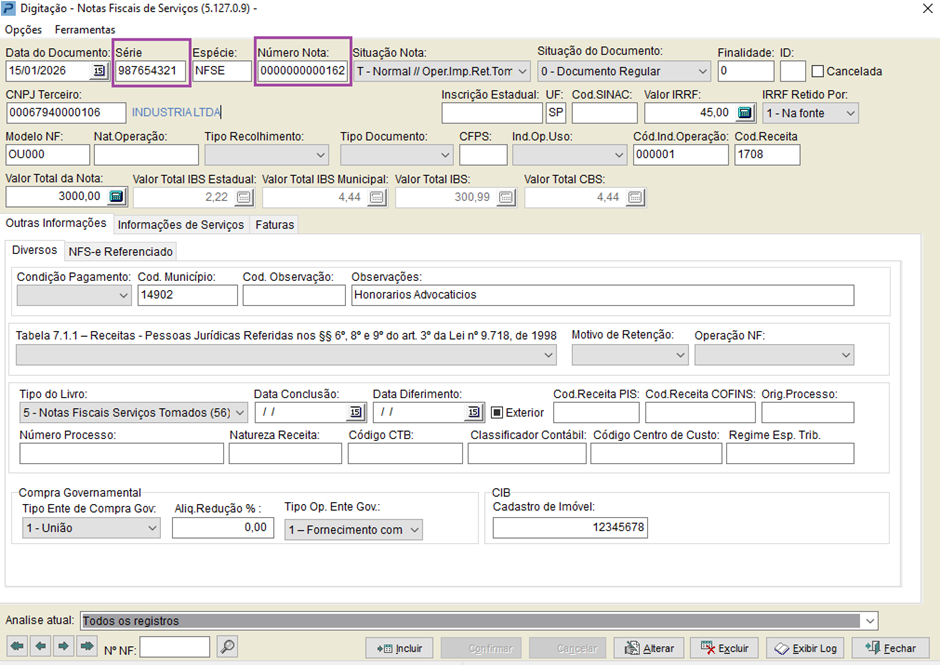Toggle the Cancelada checkbox
Screen dimensions: 940x665
[818, 71]
